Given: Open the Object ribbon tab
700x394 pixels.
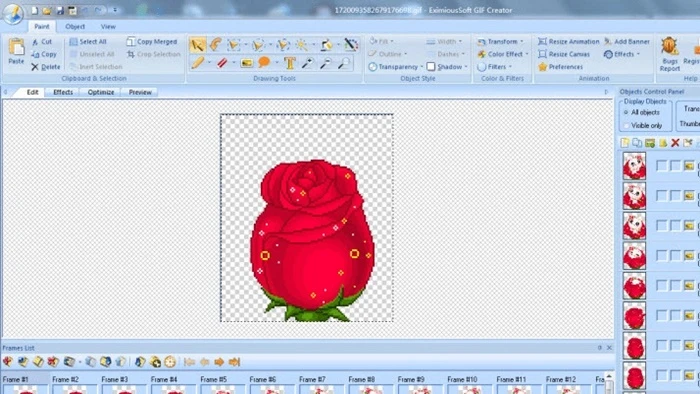Looking at the screenshot, I should pyautogui.click(x=75, y=26).
